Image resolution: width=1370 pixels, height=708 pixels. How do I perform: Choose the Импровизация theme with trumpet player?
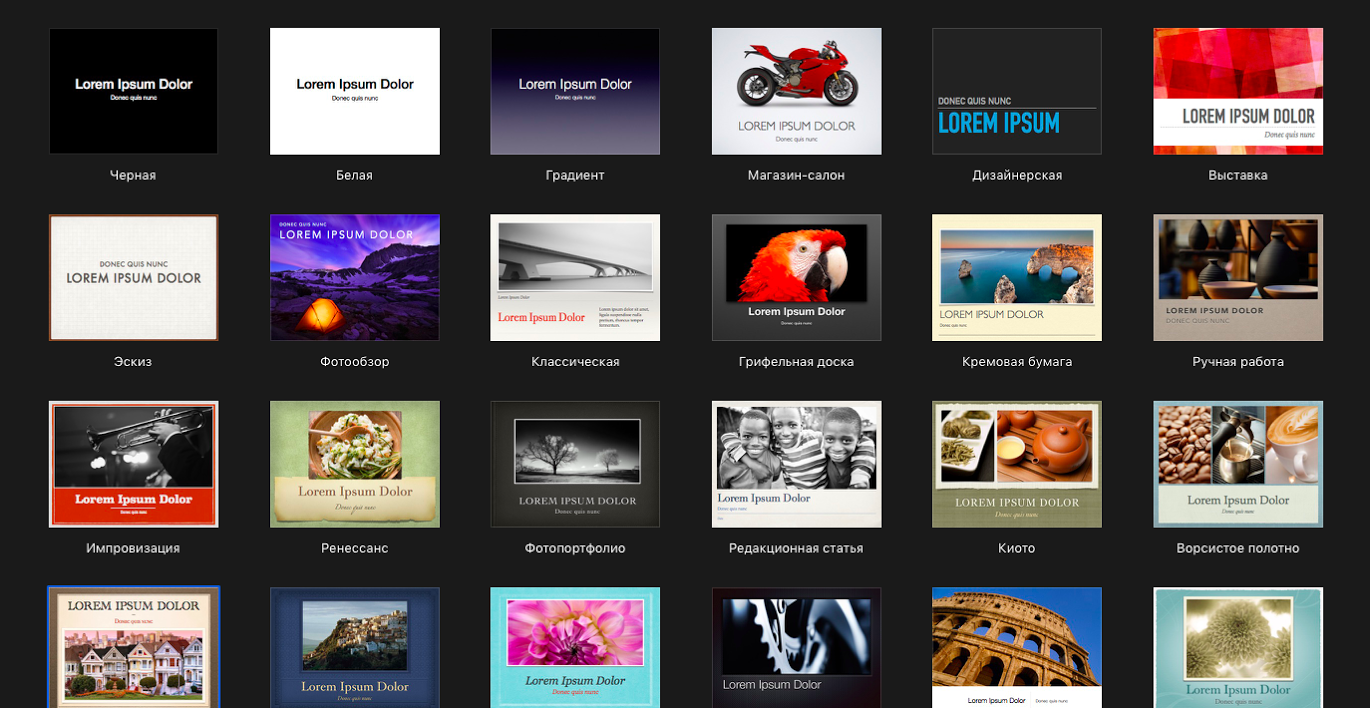pos(133,464)
